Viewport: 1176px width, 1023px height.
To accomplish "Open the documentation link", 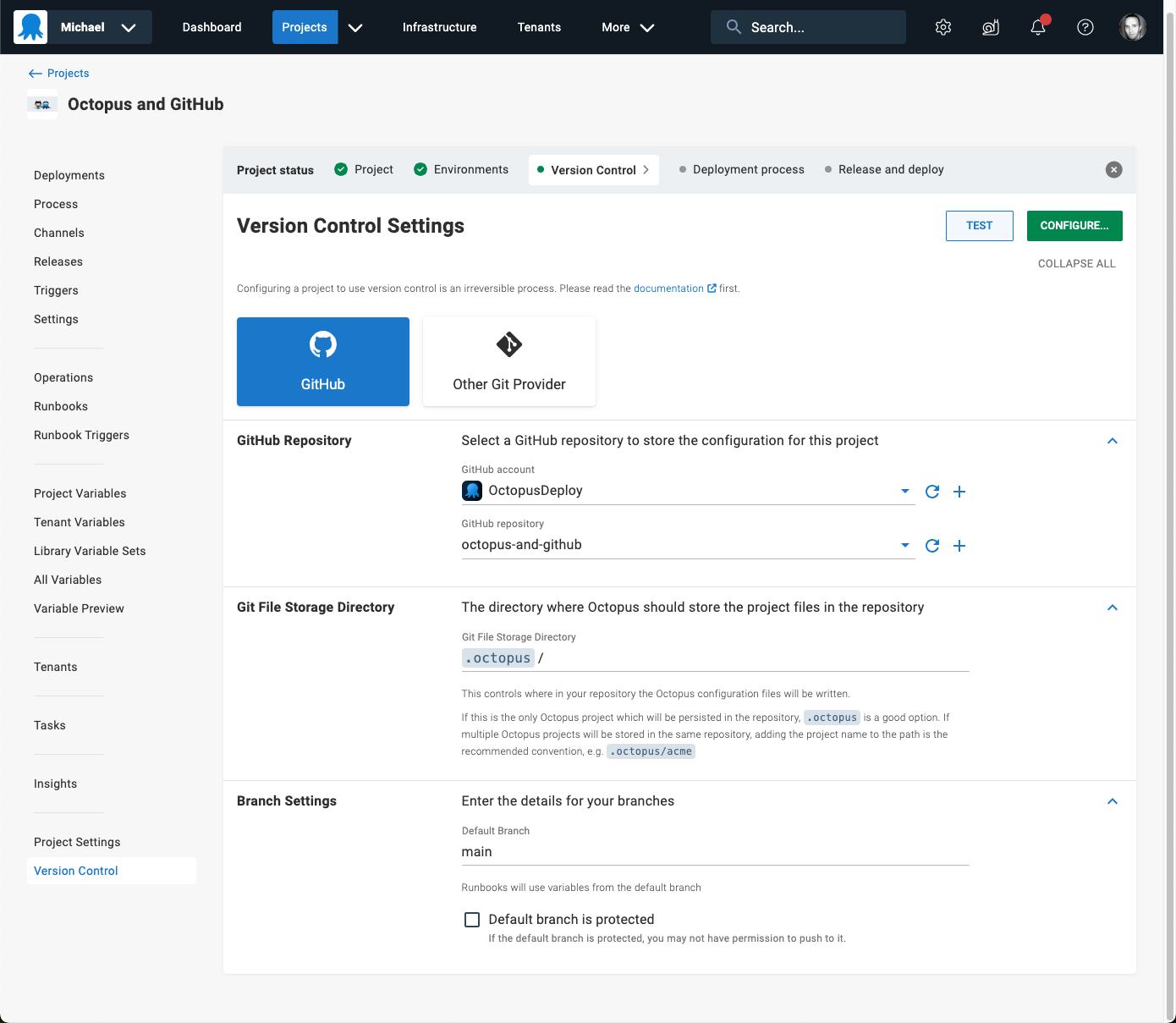I will [x=668, y=288].
